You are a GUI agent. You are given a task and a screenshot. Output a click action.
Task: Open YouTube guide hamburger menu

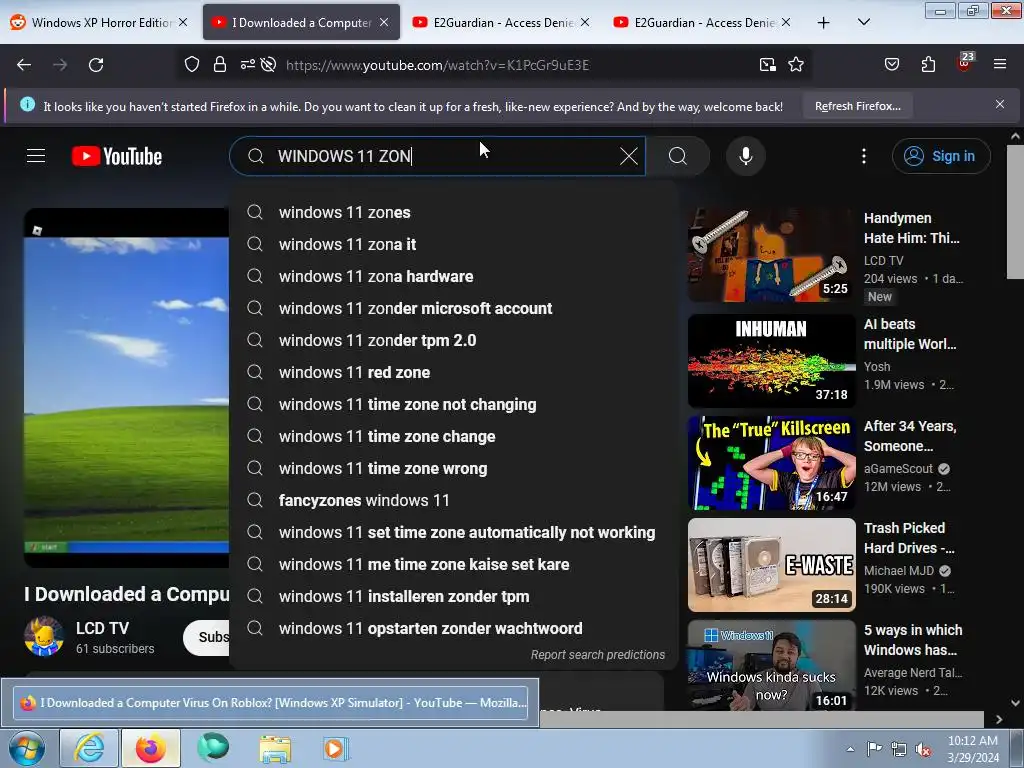point(36,156)
